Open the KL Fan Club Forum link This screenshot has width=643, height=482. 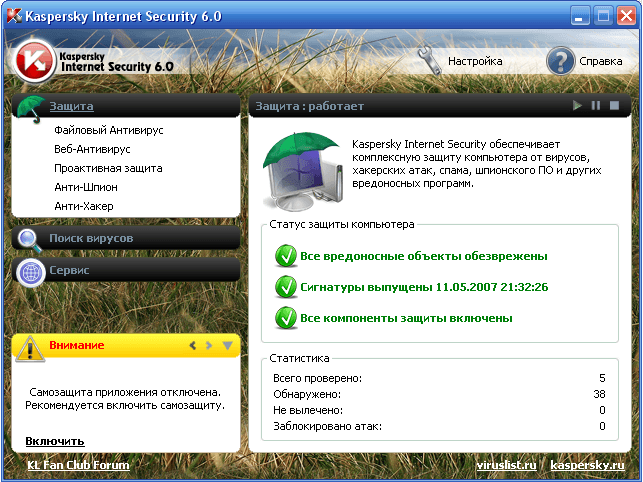coord(78,465)
